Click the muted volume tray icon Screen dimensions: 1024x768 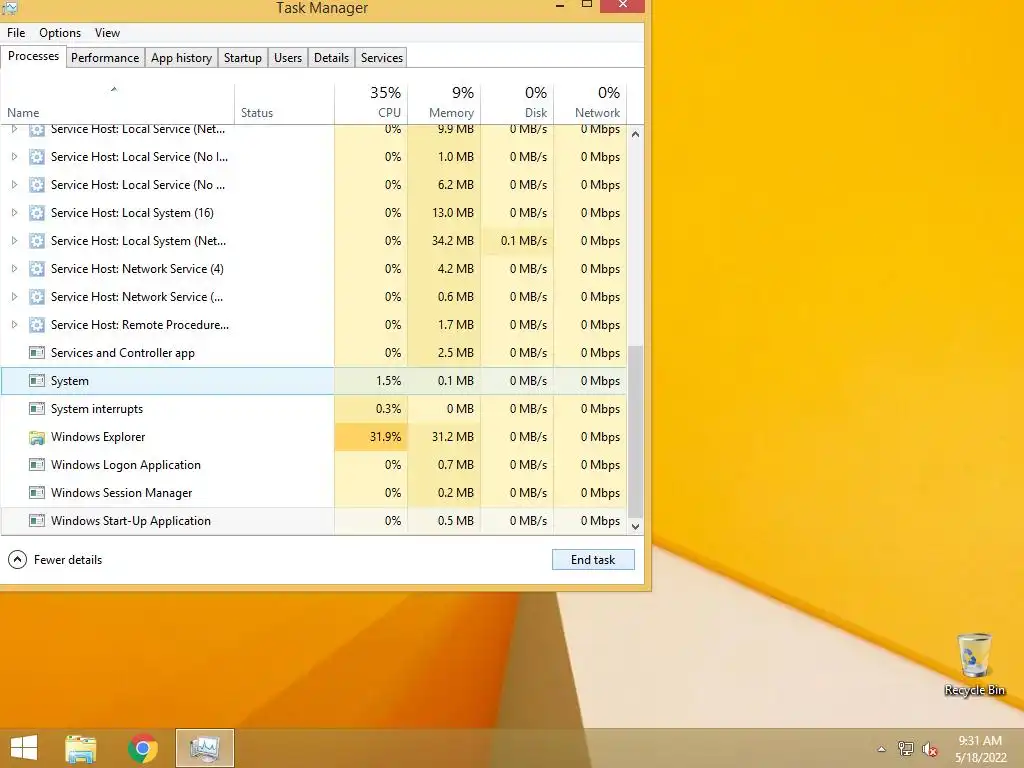[x=930, y=749]
